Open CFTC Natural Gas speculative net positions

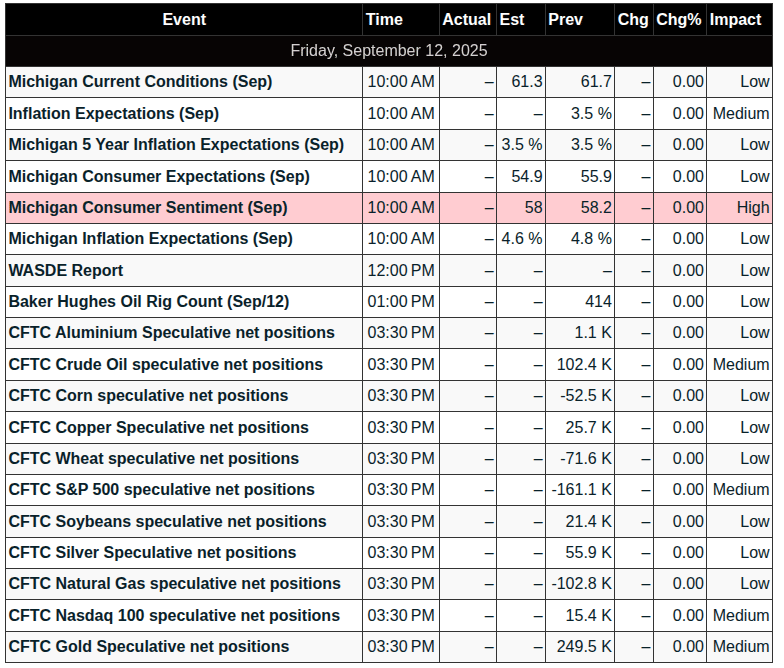click(174, 584)
